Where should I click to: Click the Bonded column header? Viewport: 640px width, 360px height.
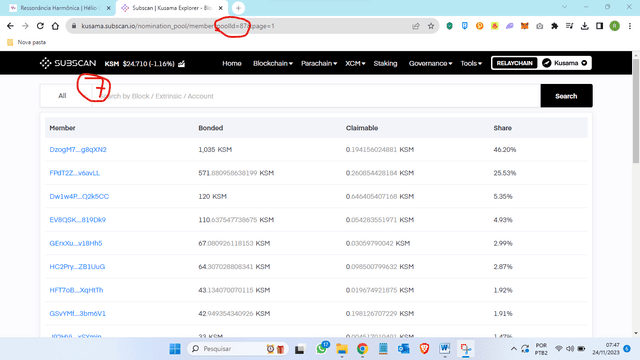(x=211, y=128)
